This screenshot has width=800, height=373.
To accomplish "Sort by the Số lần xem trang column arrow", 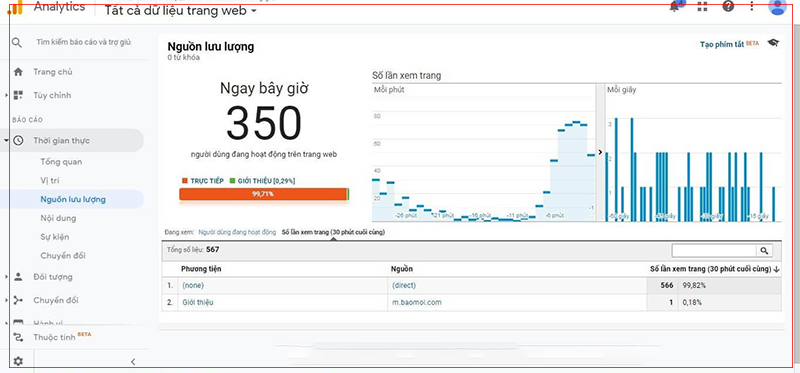I will [x=777, y=269].
